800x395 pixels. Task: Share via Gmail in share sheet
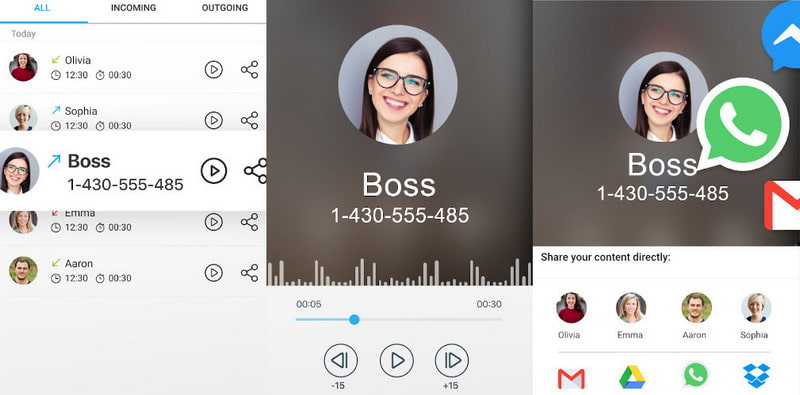571,378
